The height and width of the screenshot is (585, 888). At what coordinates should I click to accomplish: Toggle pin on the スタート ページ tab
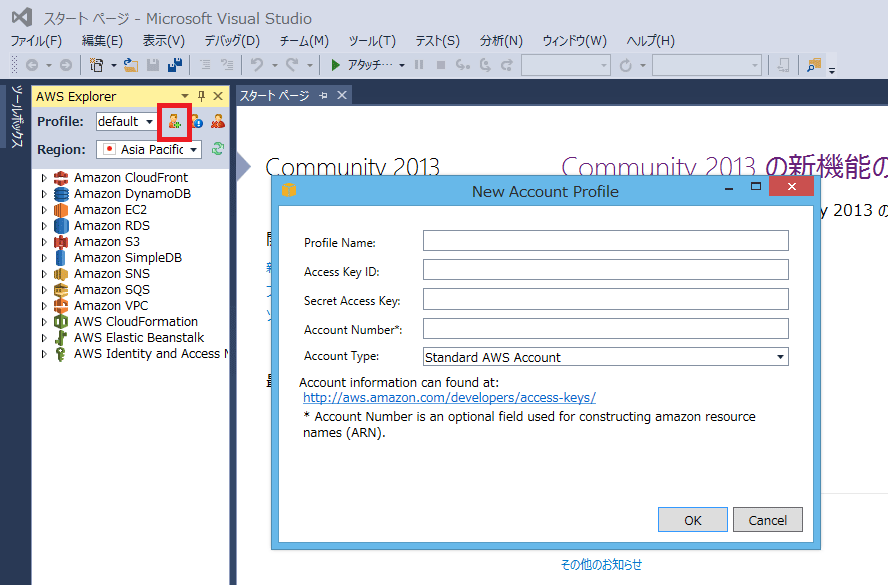point(323,96)
